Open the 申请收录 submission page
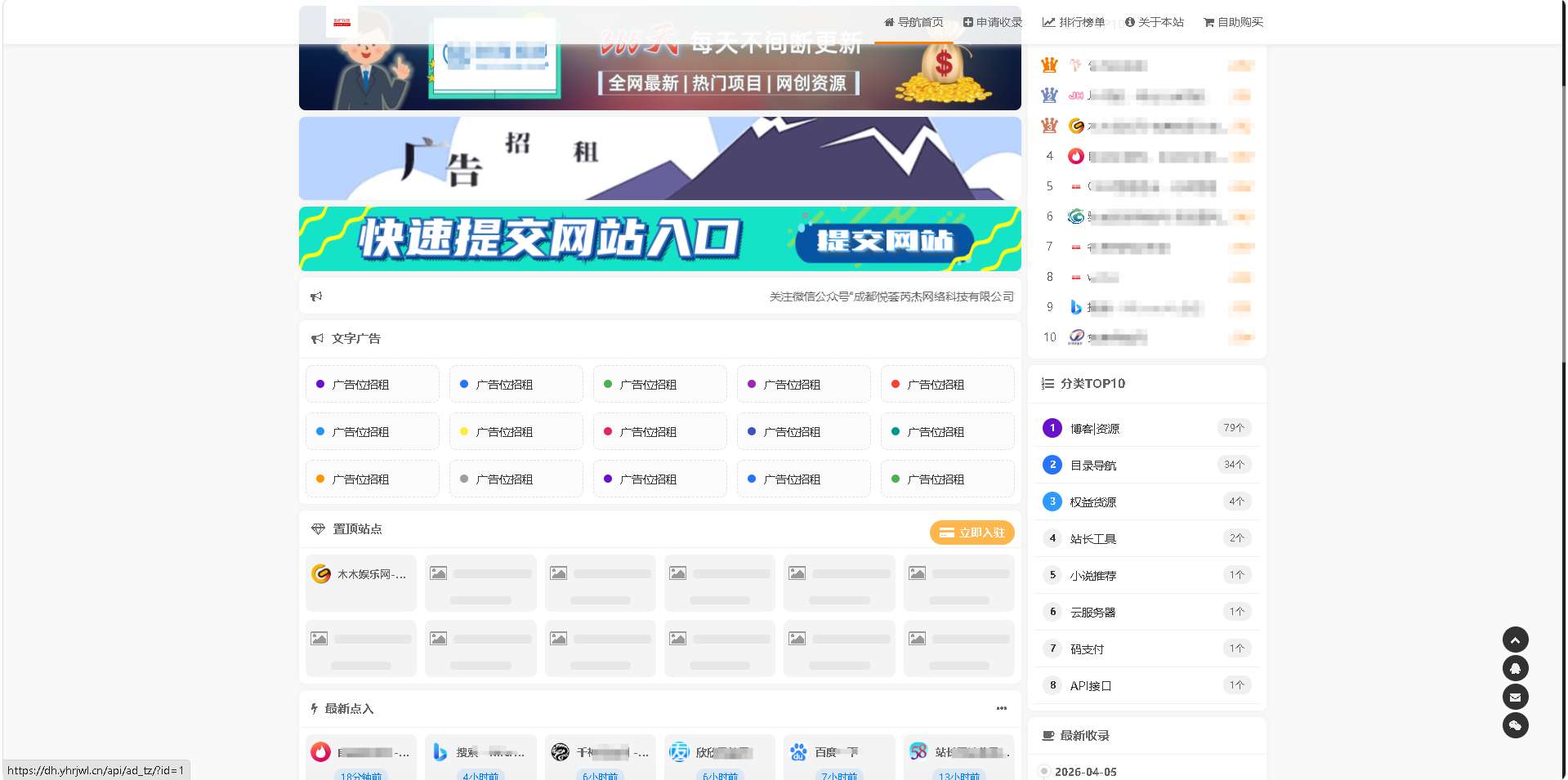 click(992, 22)
